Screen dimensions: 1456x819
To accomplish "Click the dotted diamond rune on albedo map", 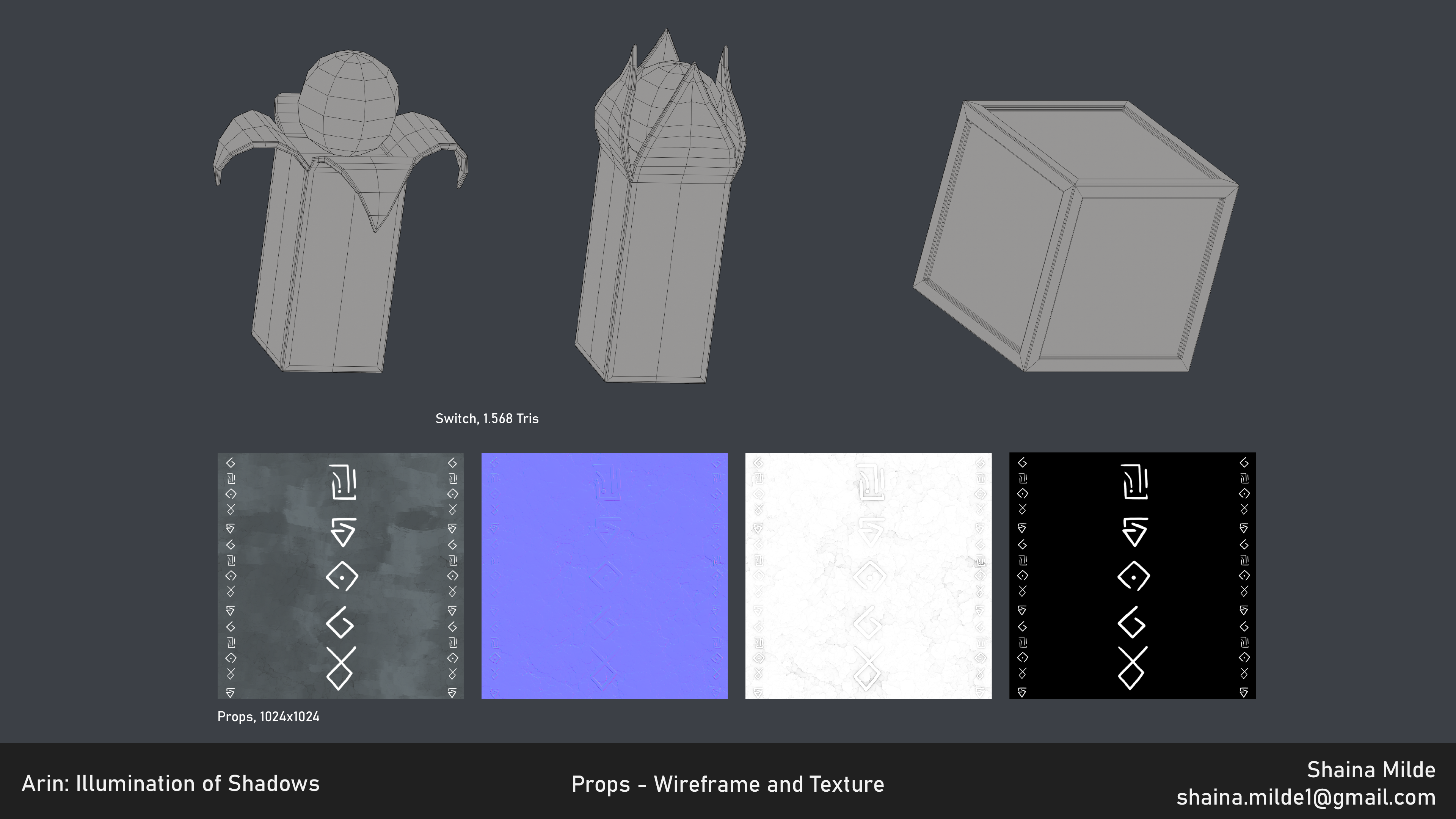I will pyautogui.click(x=342, y=576).
